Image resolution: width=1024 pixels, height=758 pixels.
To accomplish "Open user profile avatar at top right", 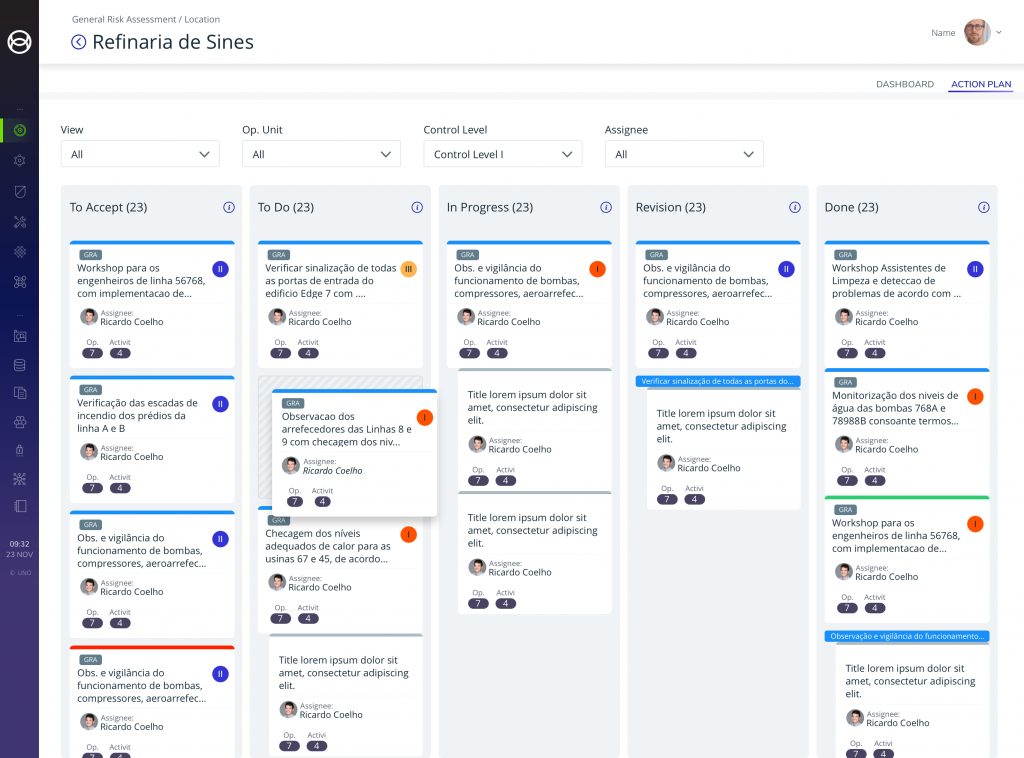I will coord(977,32).
